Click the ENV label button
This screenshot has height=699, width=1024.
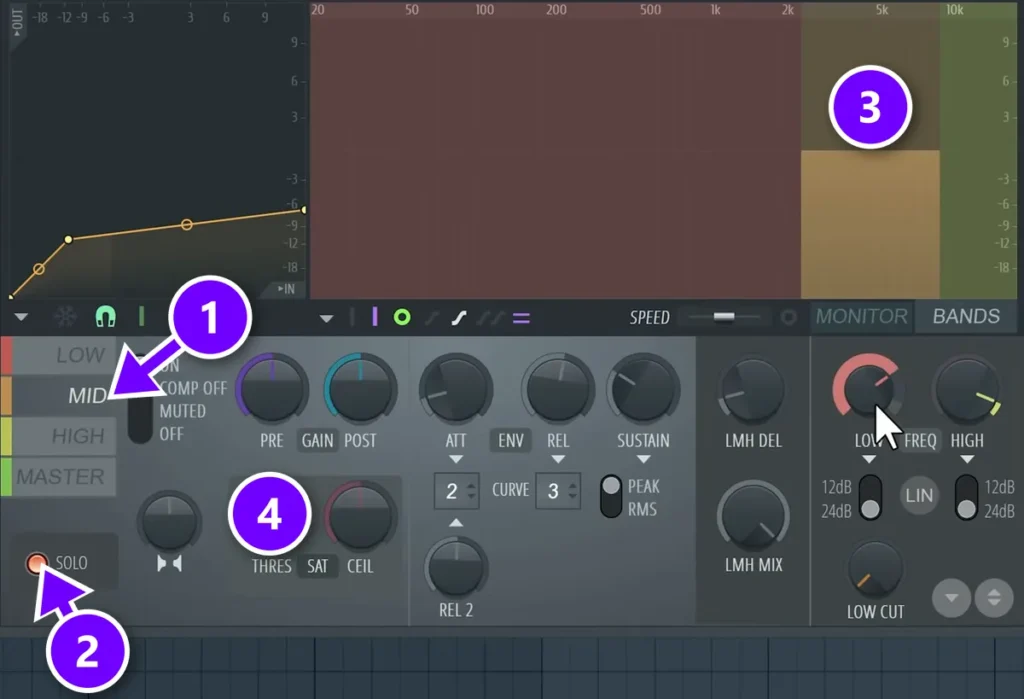tap(511, 441)
